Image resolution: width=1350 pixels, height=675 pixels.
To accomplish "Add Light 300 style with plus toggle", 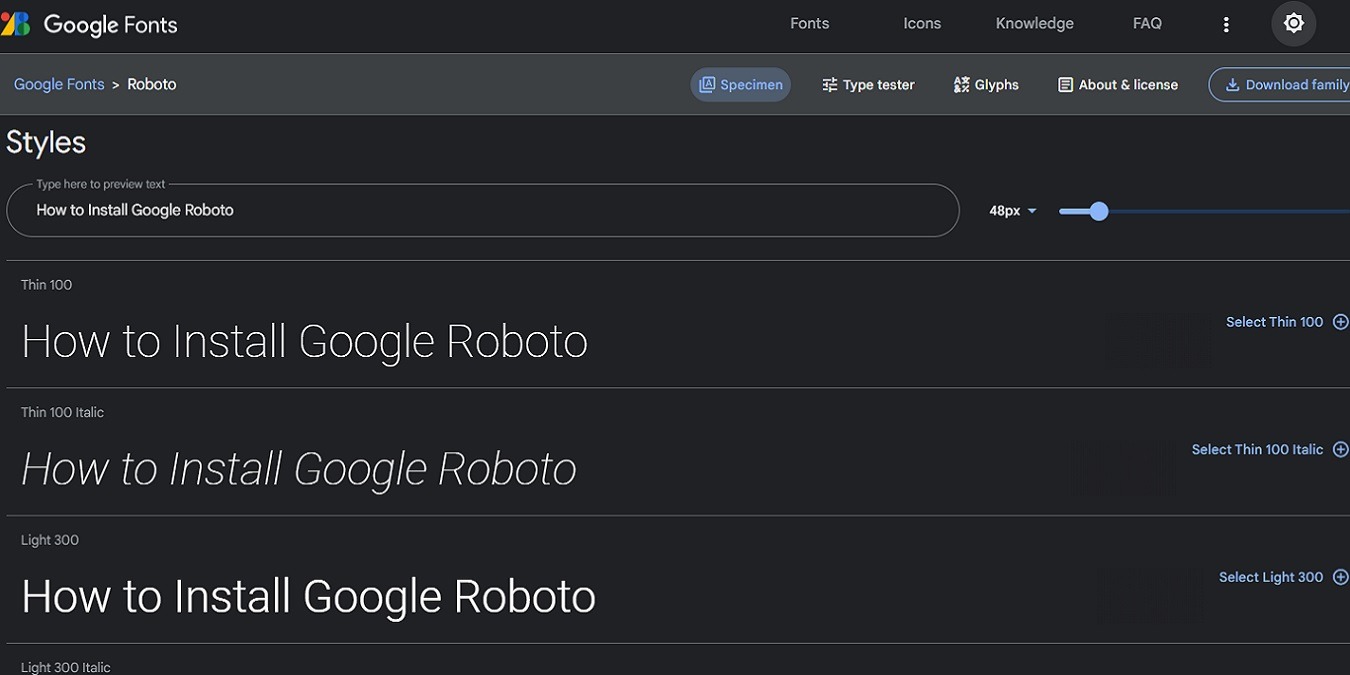I will coord(1341,577).
